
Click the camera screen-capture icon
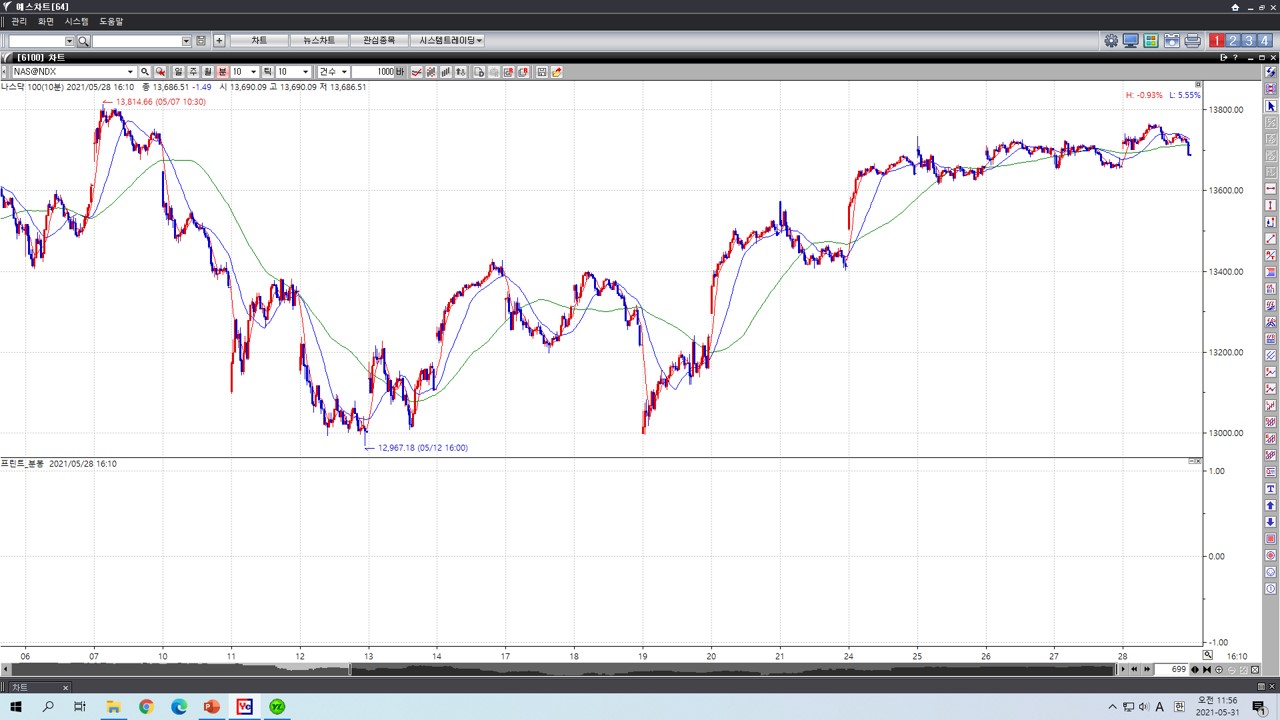1172,41
